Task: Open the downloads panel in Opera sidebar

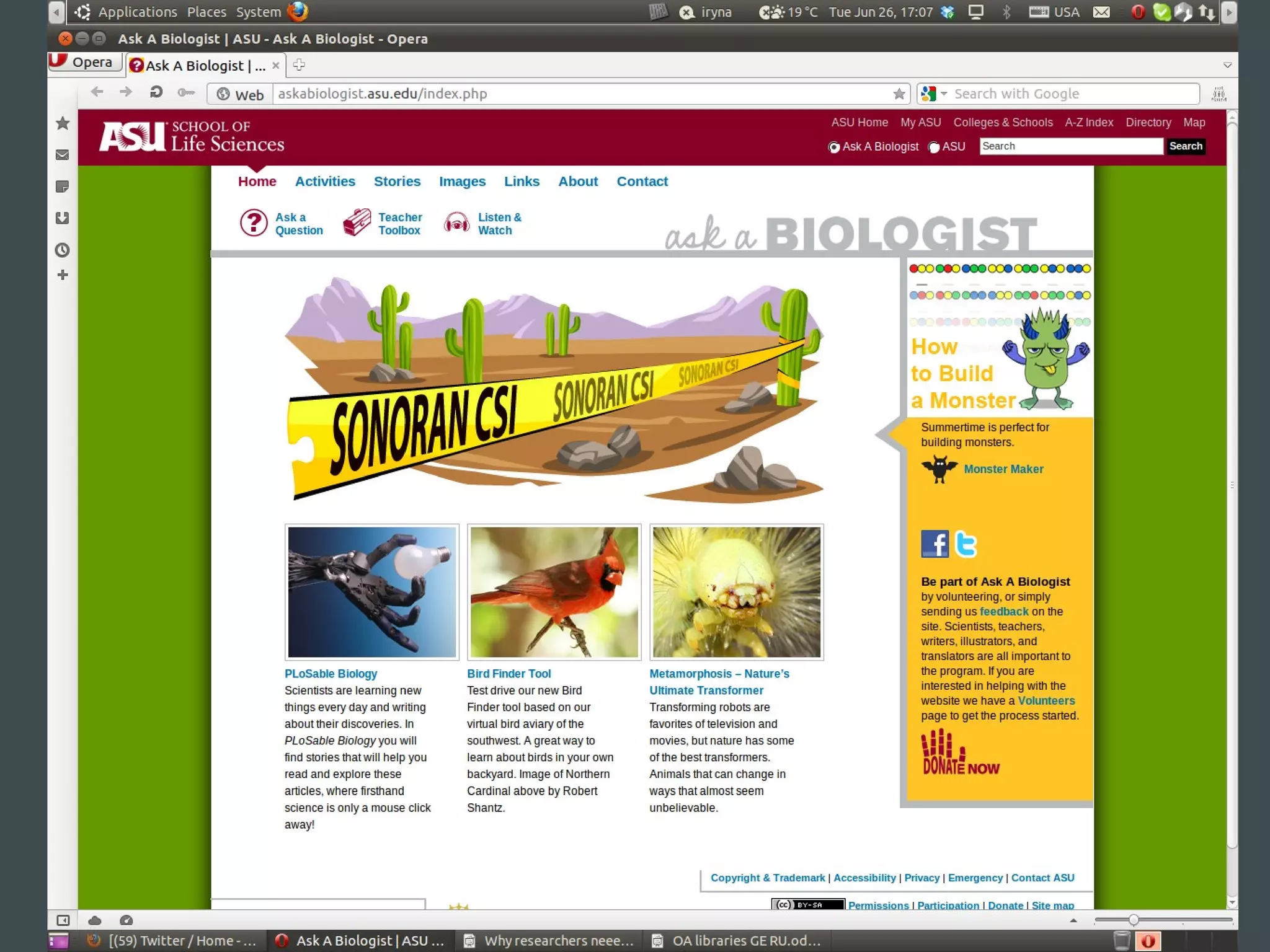Action: pyautogui.click(x=62, y=218)
